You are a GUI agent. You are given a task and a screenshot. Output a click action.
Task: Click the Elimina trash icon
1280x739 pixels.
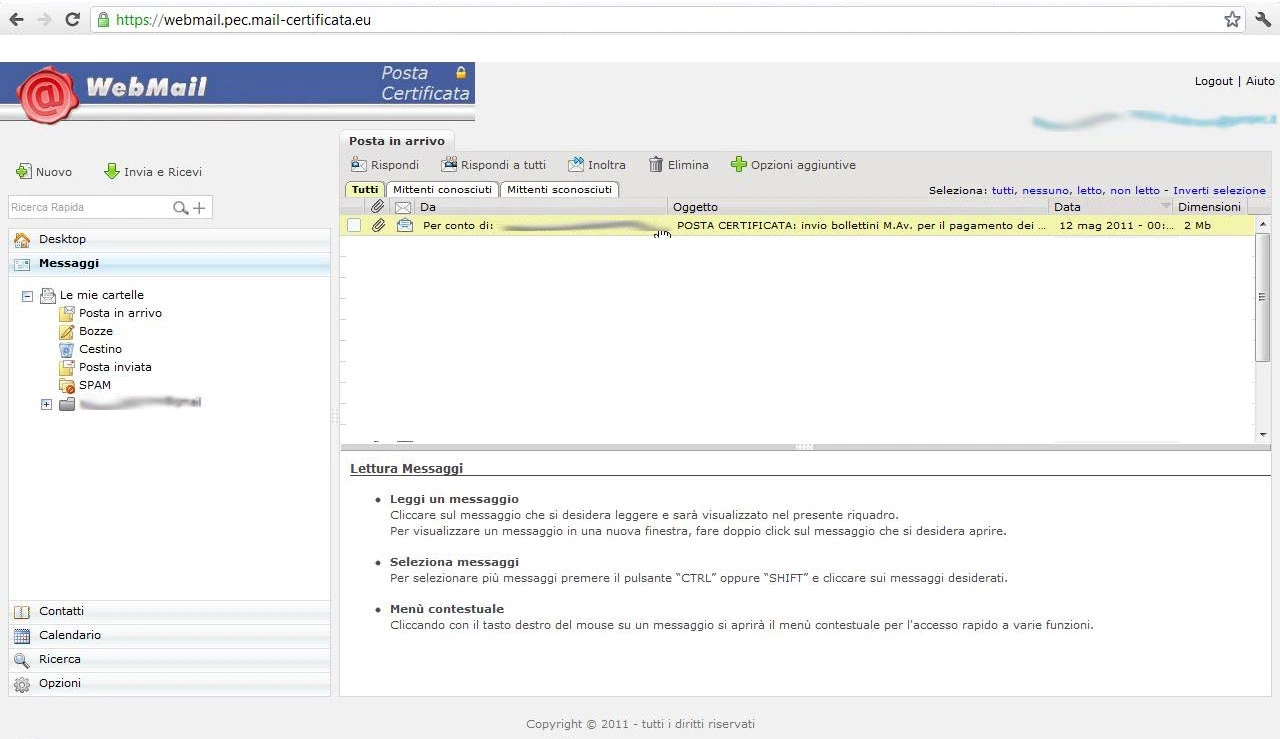pyautogui.click(x=656, y=165)
